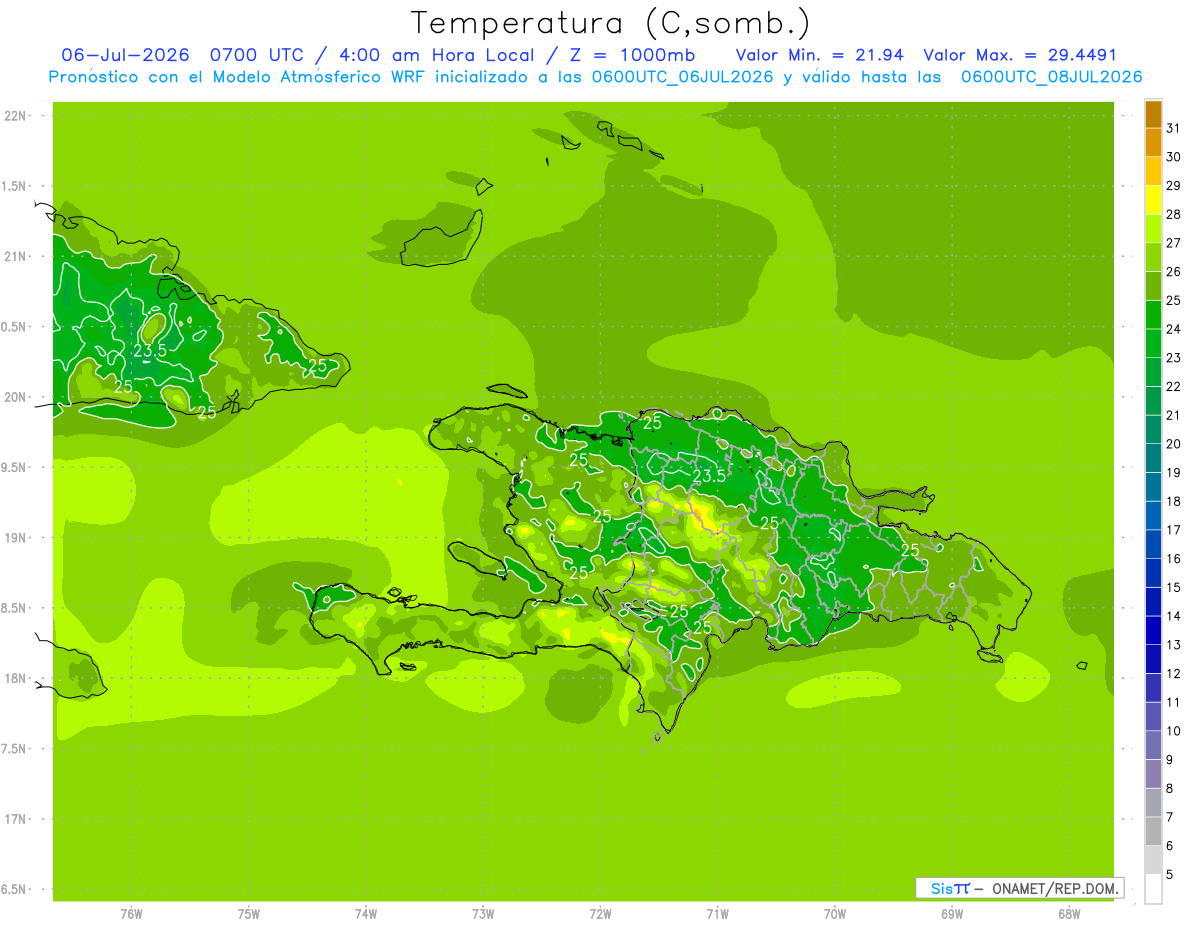Image resolution: width=1200 pixels, height=927 pixels.
Task: Click the "72W" longitude axis label
Action: (600, 914)
